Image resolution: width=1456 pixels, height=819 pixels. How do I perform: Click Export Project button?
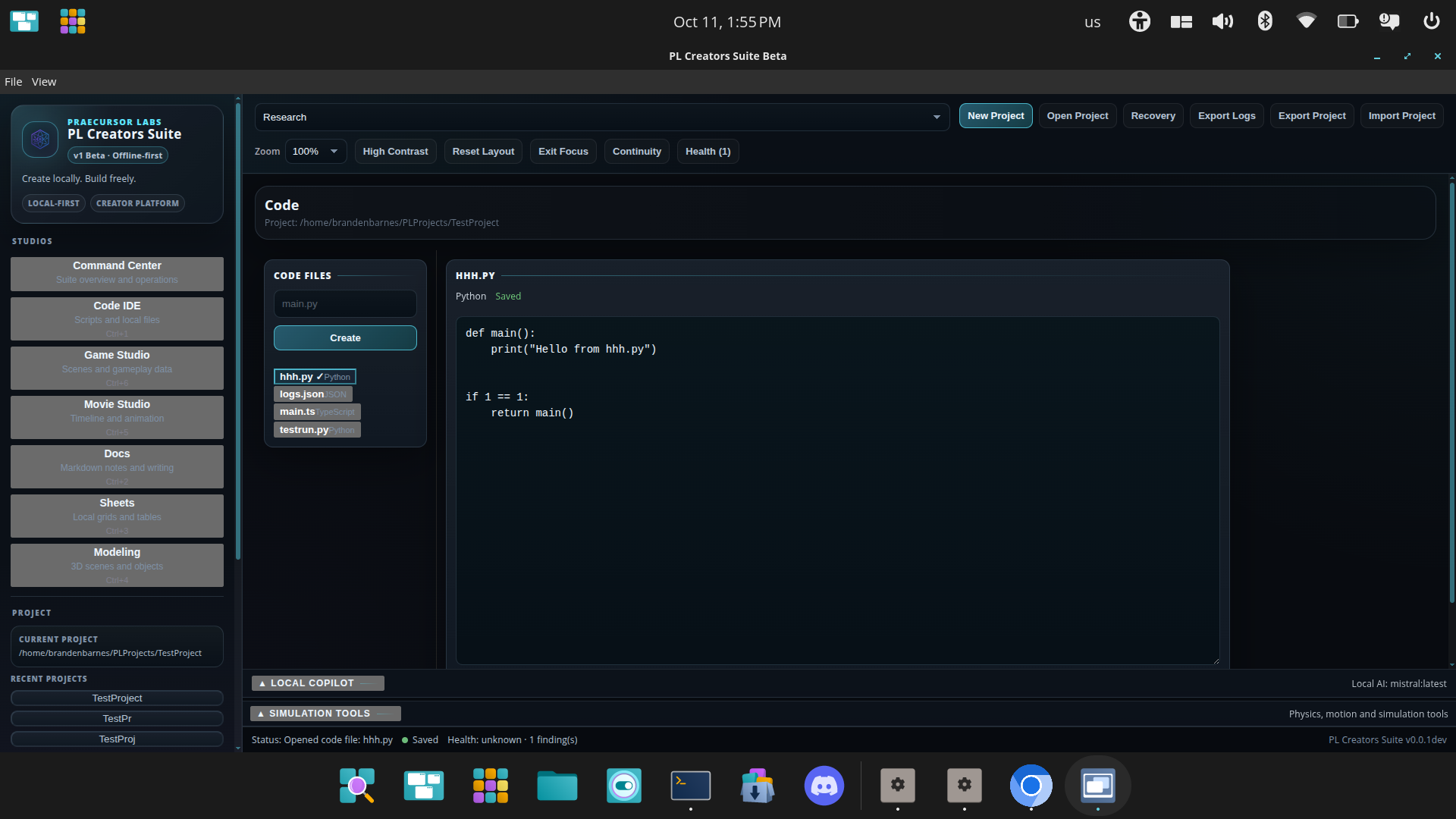click(1312, 116)
